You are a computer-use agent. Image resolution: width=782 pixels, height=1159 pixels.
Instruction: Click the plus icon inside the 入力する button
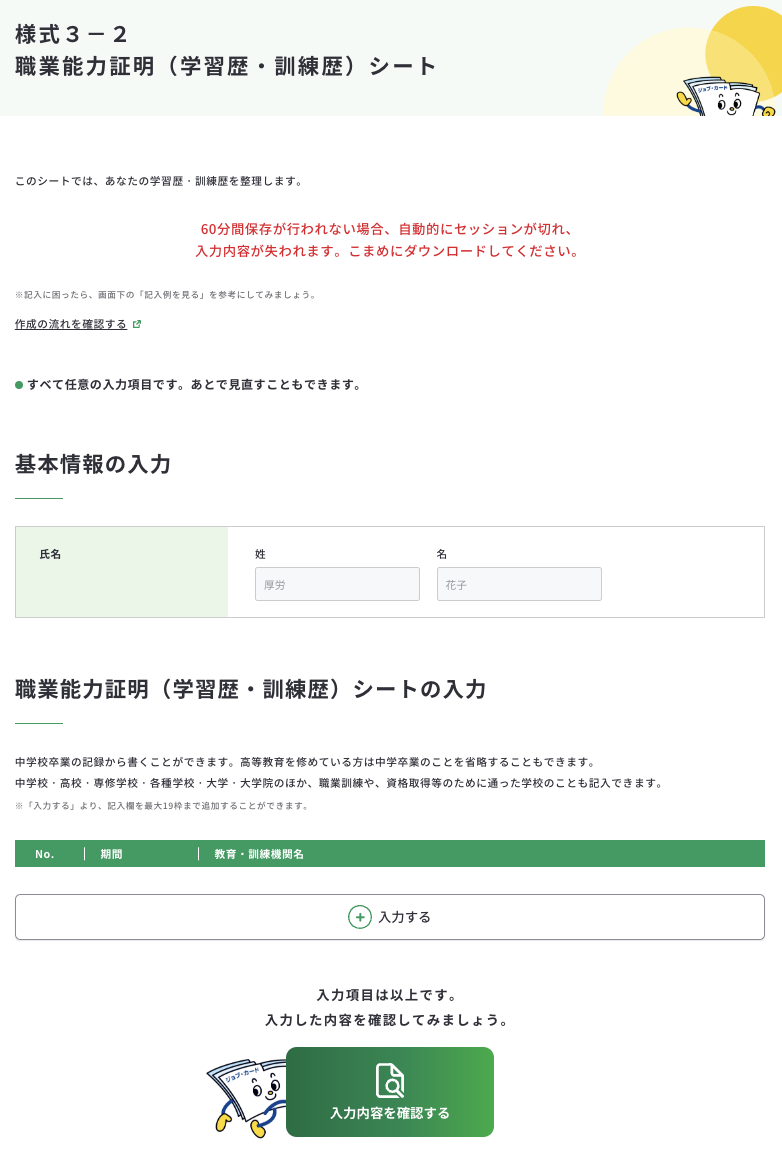click(x=360, y=916)
